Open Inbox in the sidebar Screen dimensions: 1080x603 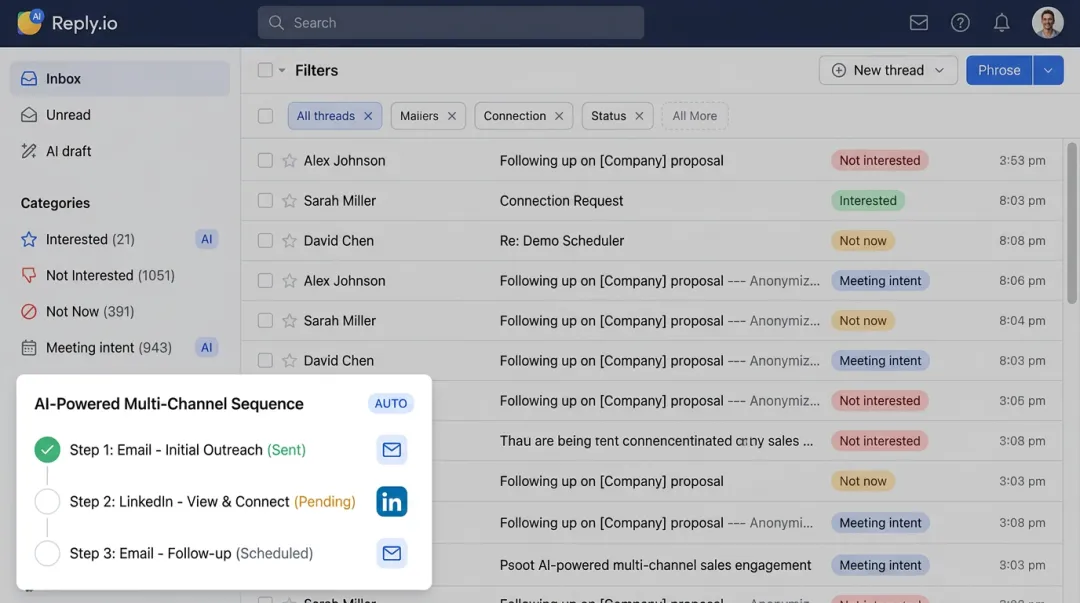point(120,79)
